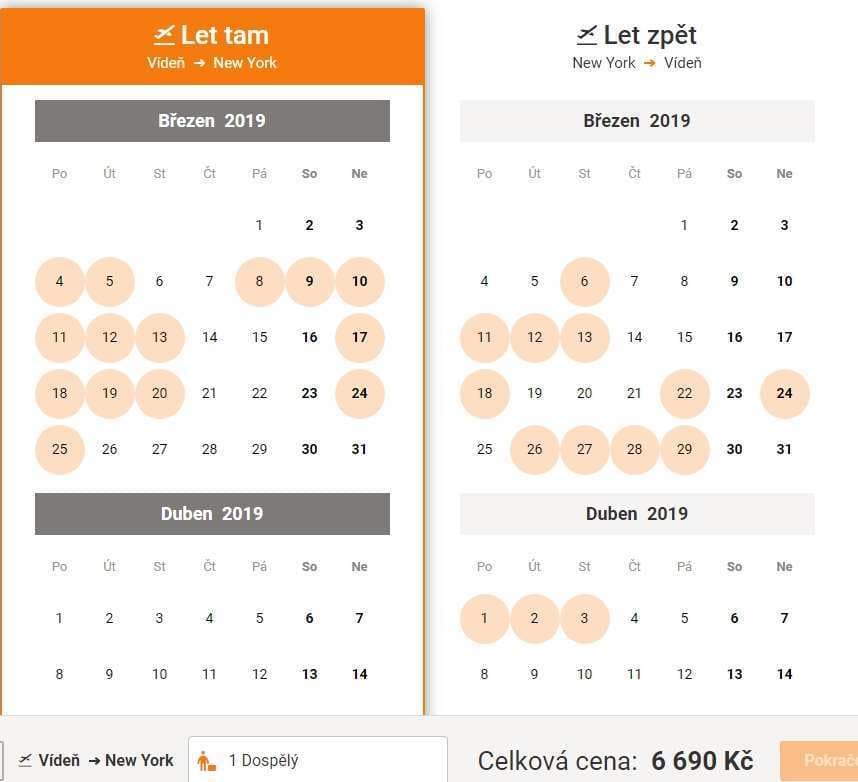Screen dimensions: 858x782
Task: Select March 6 as return date
Action: [584, 281]
